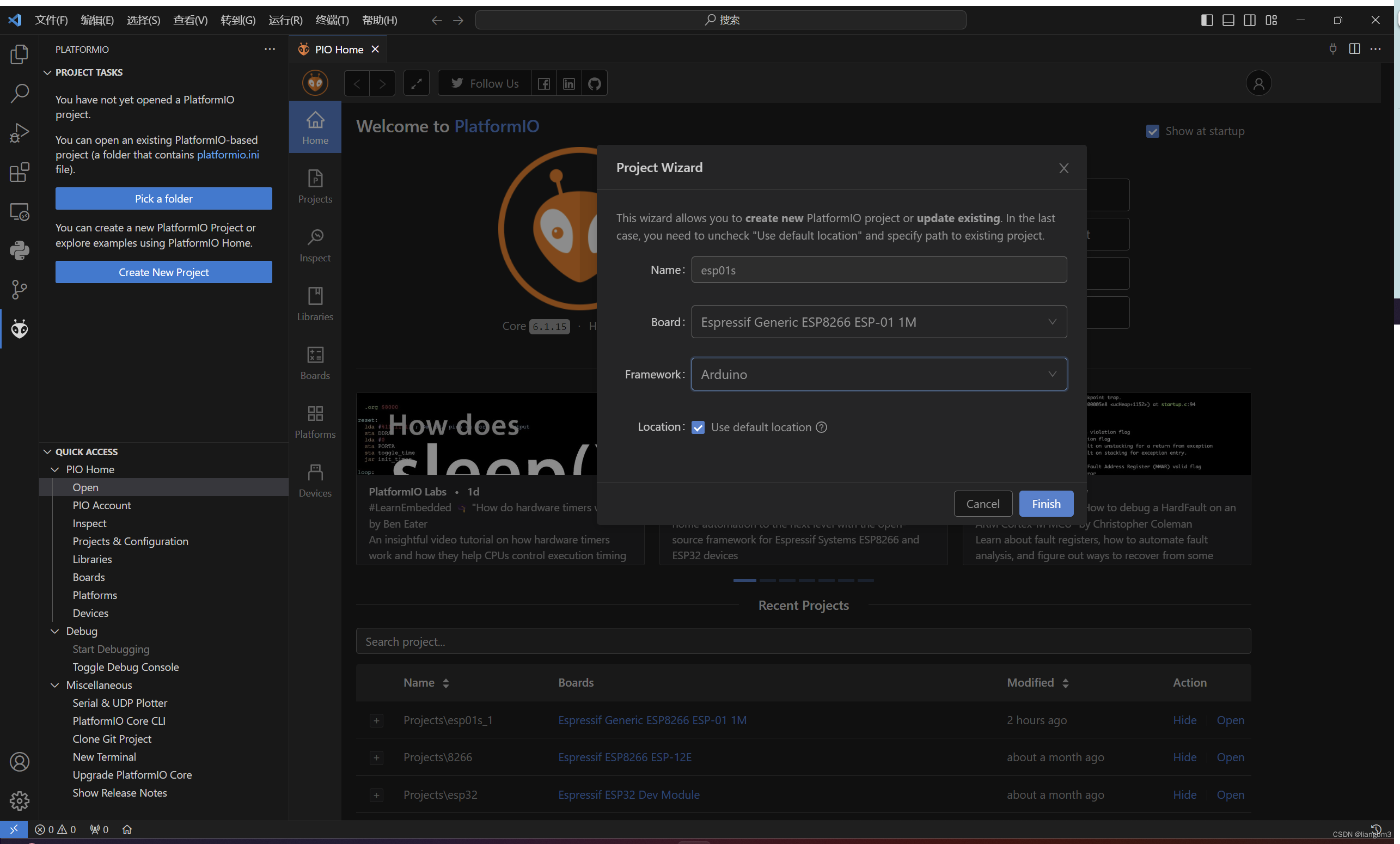1400x844 pixels.
Task: Uncheck Use default location checkbox
Action: [x=698, y=427]
